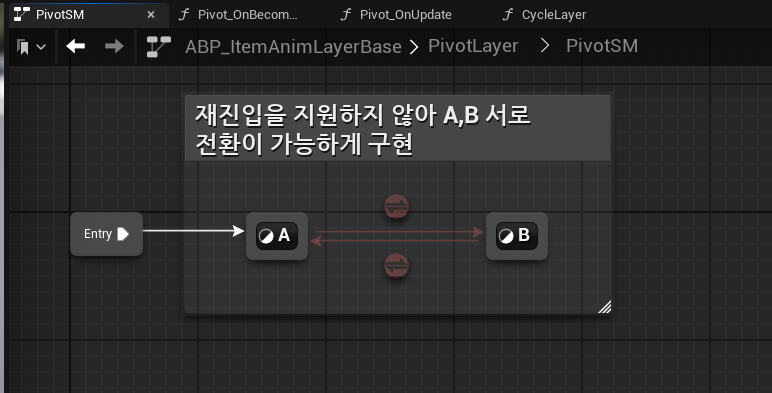The height and width of the screenshot is (393, 772).
Task: Click the function icon on Pivot_OnBecom... tab
Action: 184,14
